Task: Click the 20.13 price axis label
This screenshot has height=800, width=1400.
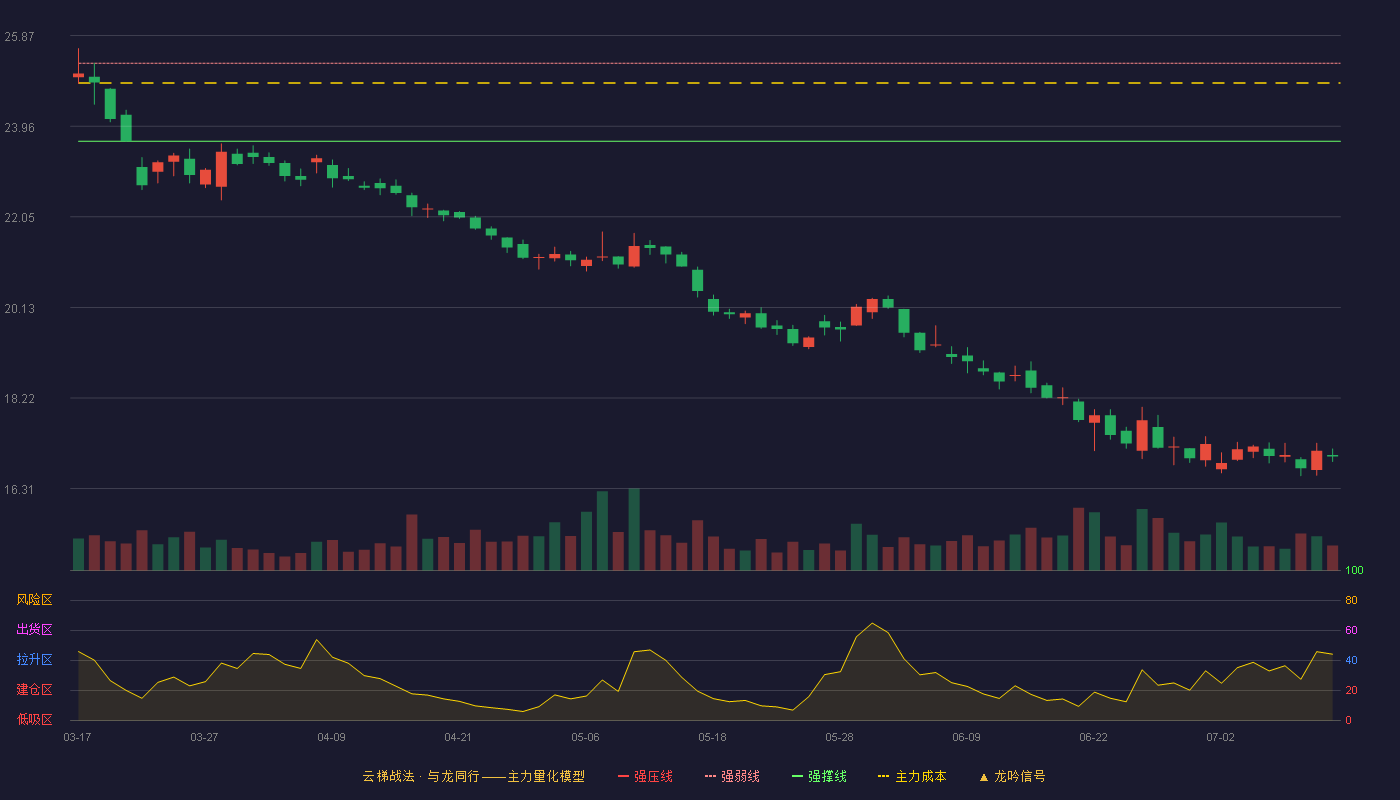Action: (19, 308)
